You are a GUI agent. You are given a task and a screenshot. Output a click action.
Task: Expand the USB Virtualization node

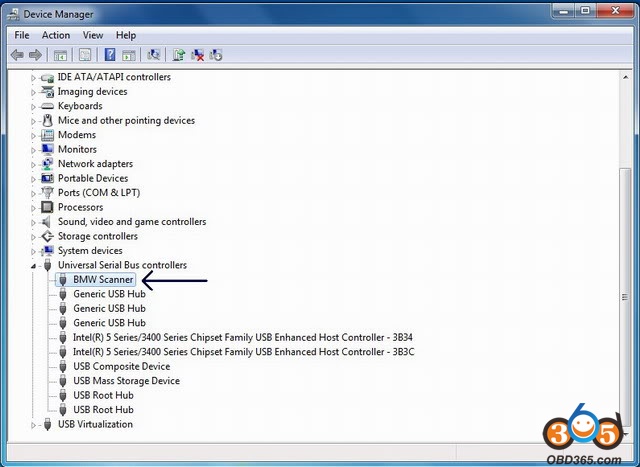click(x=33, y=425)
